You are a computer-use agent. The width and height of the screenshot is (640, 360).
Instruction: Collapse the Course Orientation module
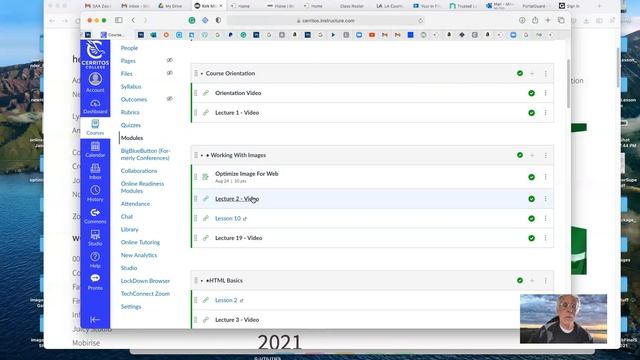(202, 73)
